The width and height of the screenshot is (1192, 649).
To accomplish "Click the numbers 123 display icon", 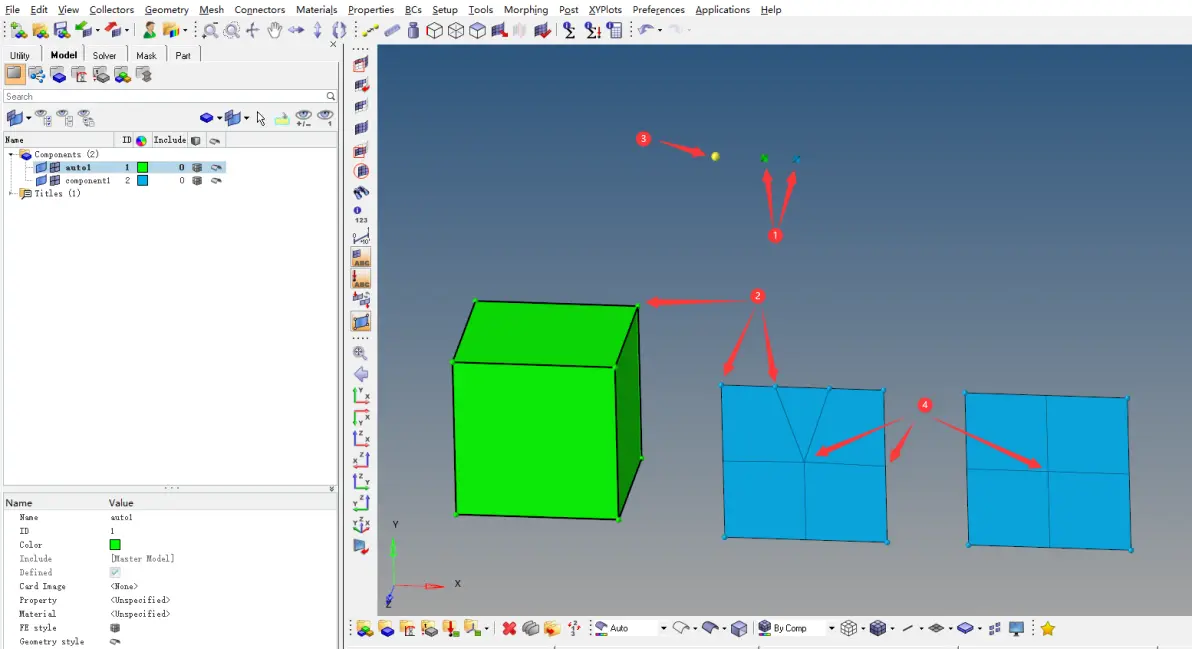I will (360, 214).
